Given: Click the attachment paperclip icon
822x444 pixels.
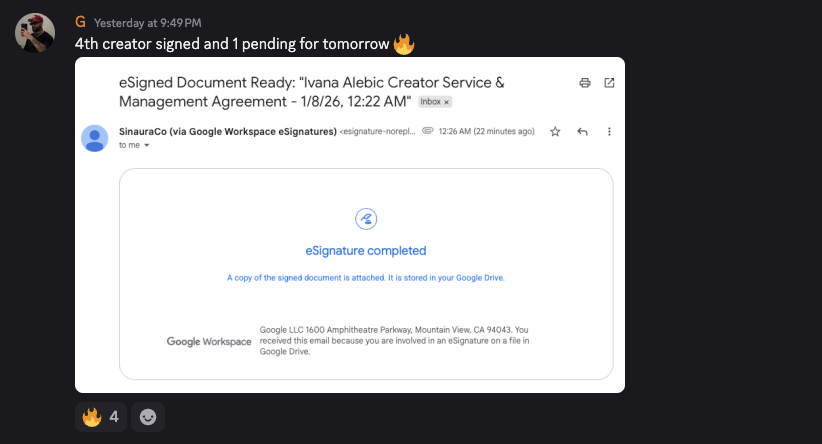Looking at the screenshot, I should (x=428, y=131).
